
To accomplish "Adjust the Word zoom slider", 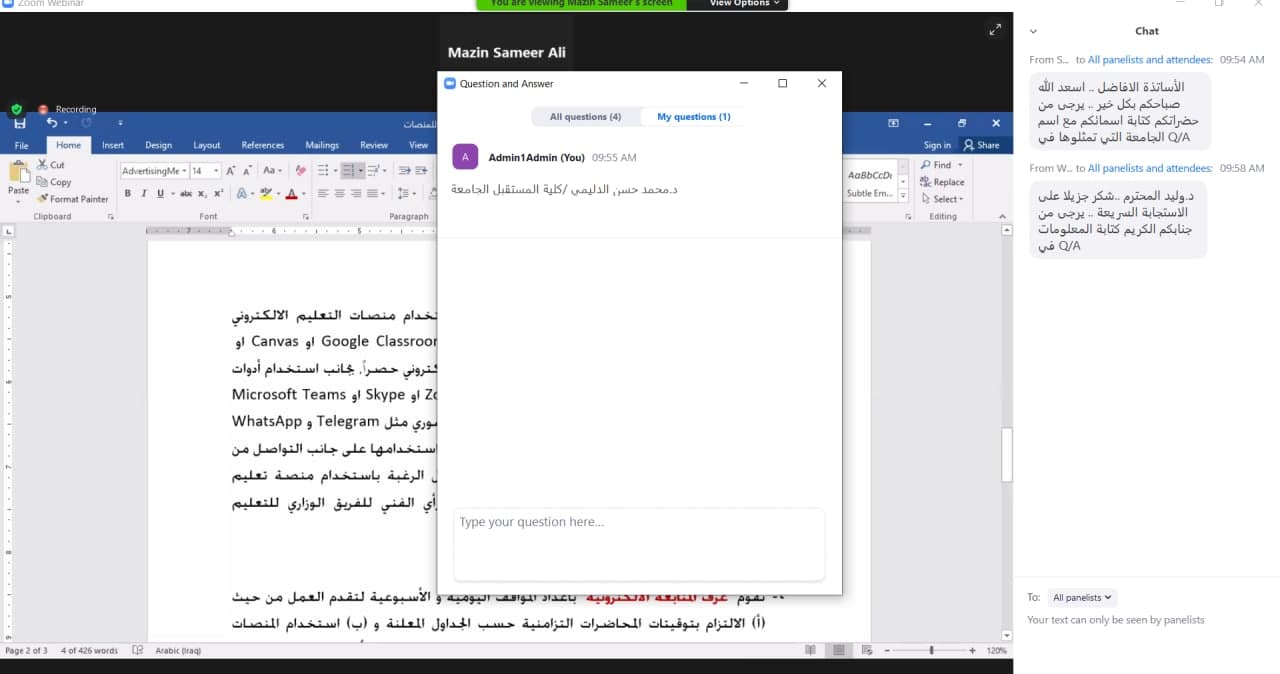I will [931, 650].
